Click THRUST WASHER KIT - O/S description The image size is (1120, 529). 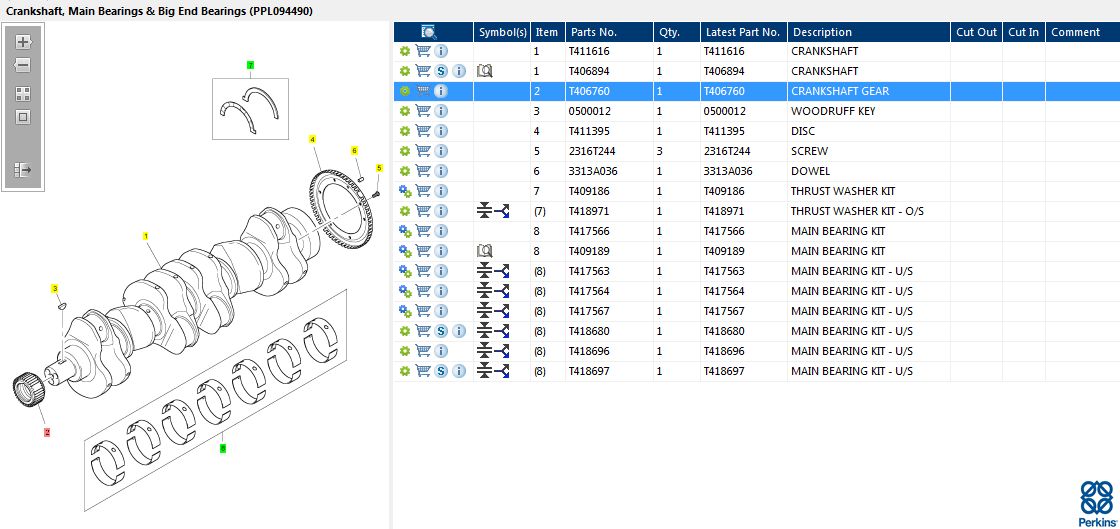[x=859, y=211]
